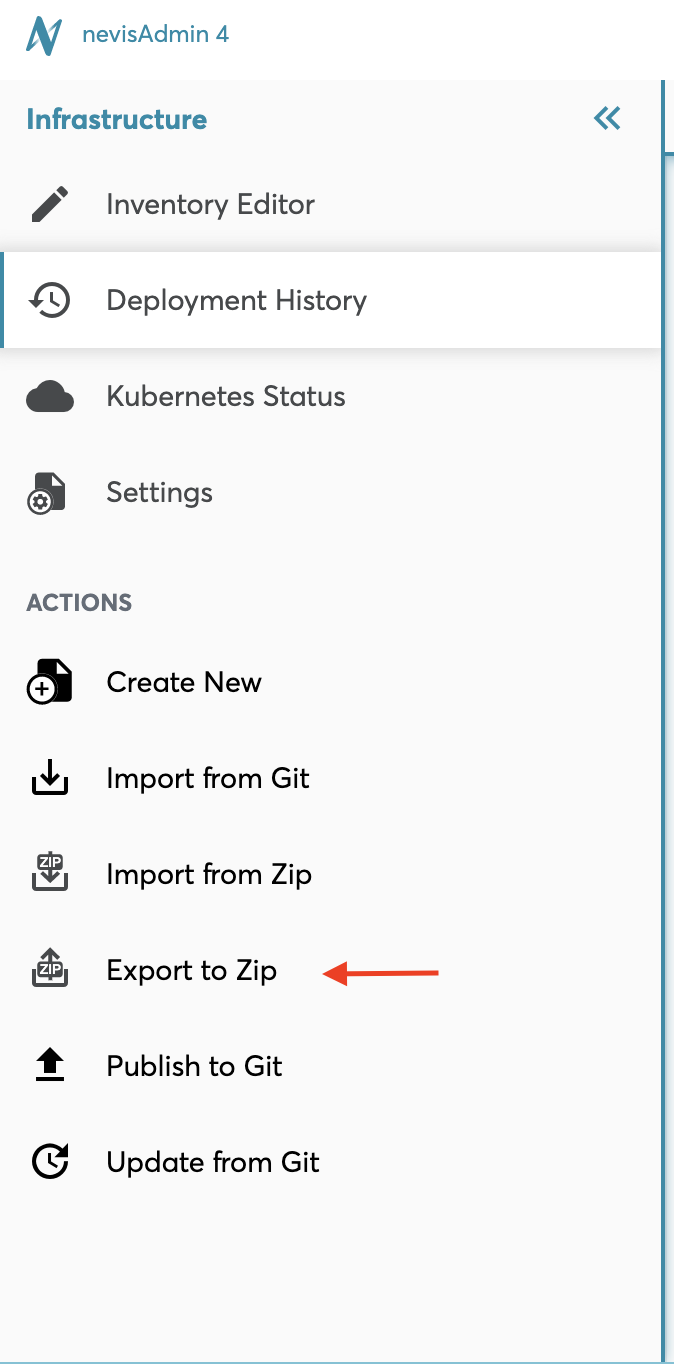Click the Import from Git download icon

[49, 779]
